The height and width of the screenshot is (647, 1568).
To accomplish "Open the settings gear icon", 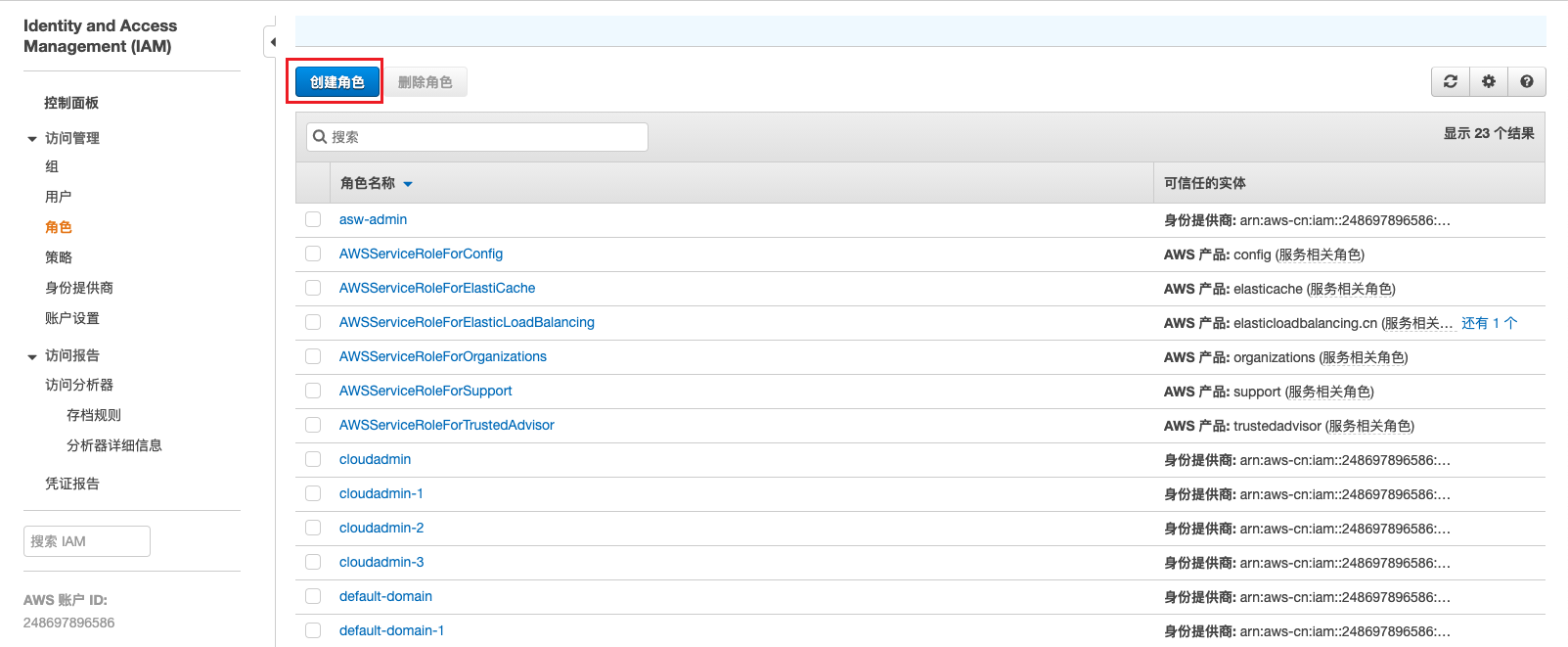I will coord(1489,82).
